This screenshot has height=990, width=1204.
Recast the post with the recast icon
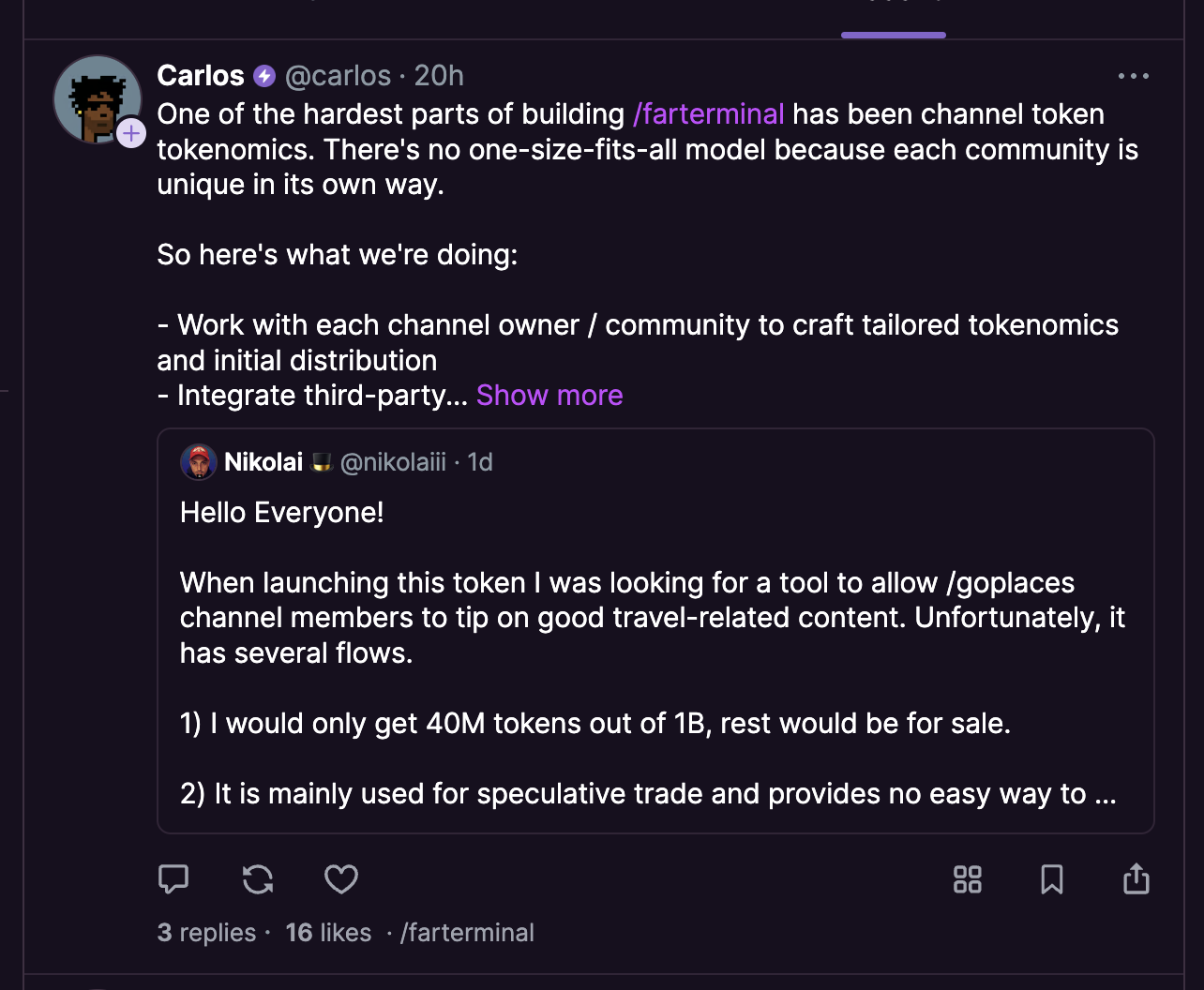click(x=258, y=879)
